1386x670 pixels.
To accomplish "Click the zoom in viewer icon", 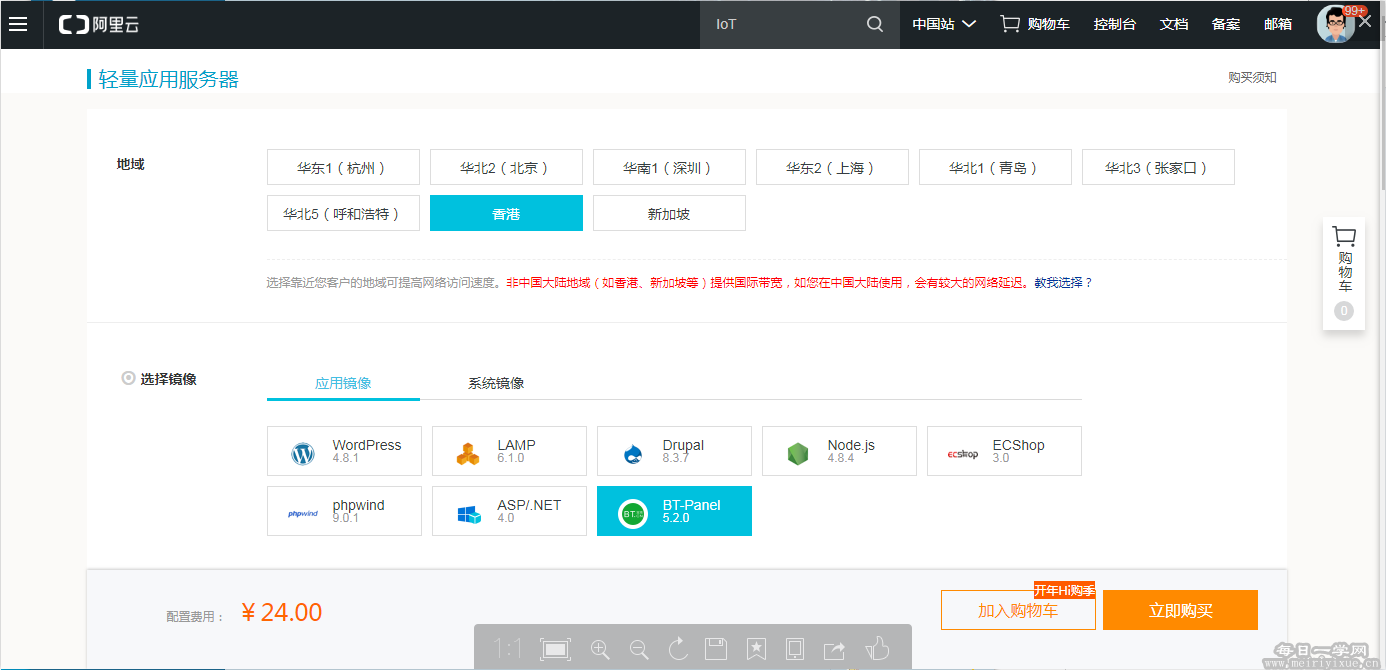I will click(x=600, y=650).
